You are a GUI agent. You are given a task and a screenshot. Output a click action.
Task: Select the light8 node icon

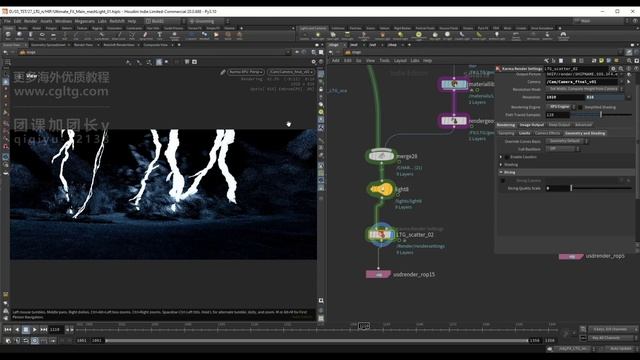click(382, 189)
